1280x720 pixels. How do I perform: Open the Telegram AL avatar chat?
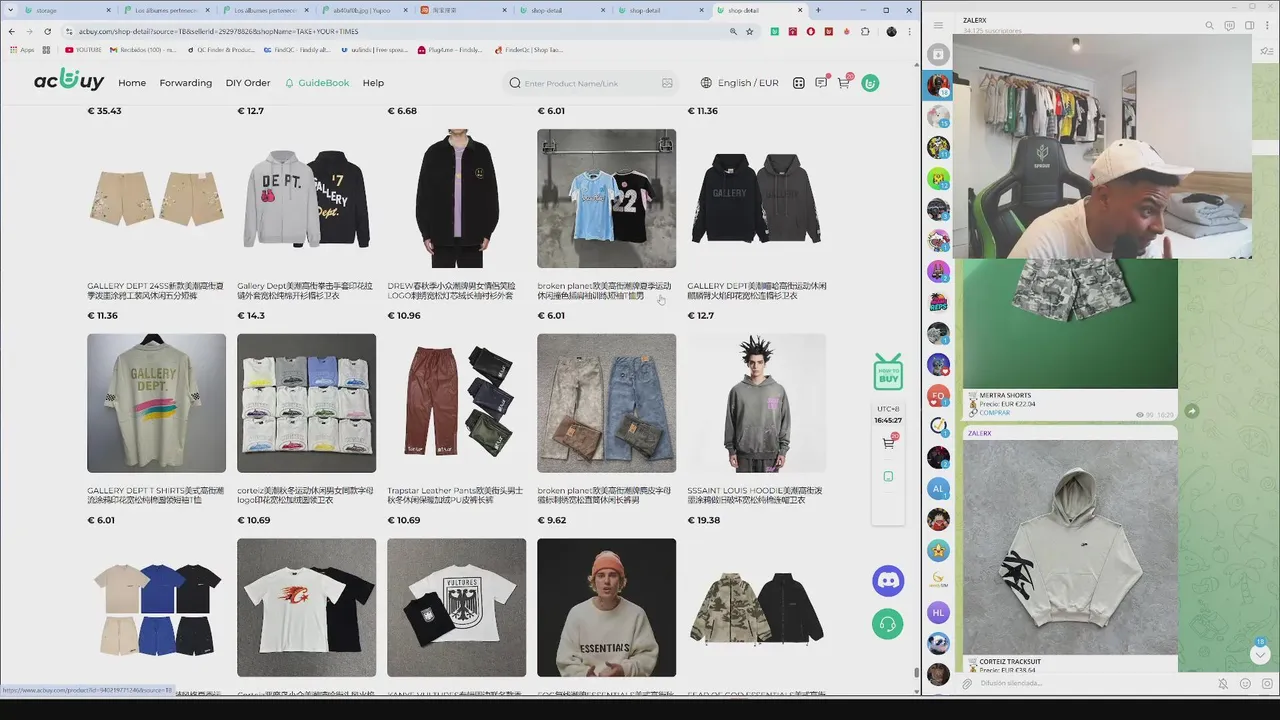(x=938, y=489)
